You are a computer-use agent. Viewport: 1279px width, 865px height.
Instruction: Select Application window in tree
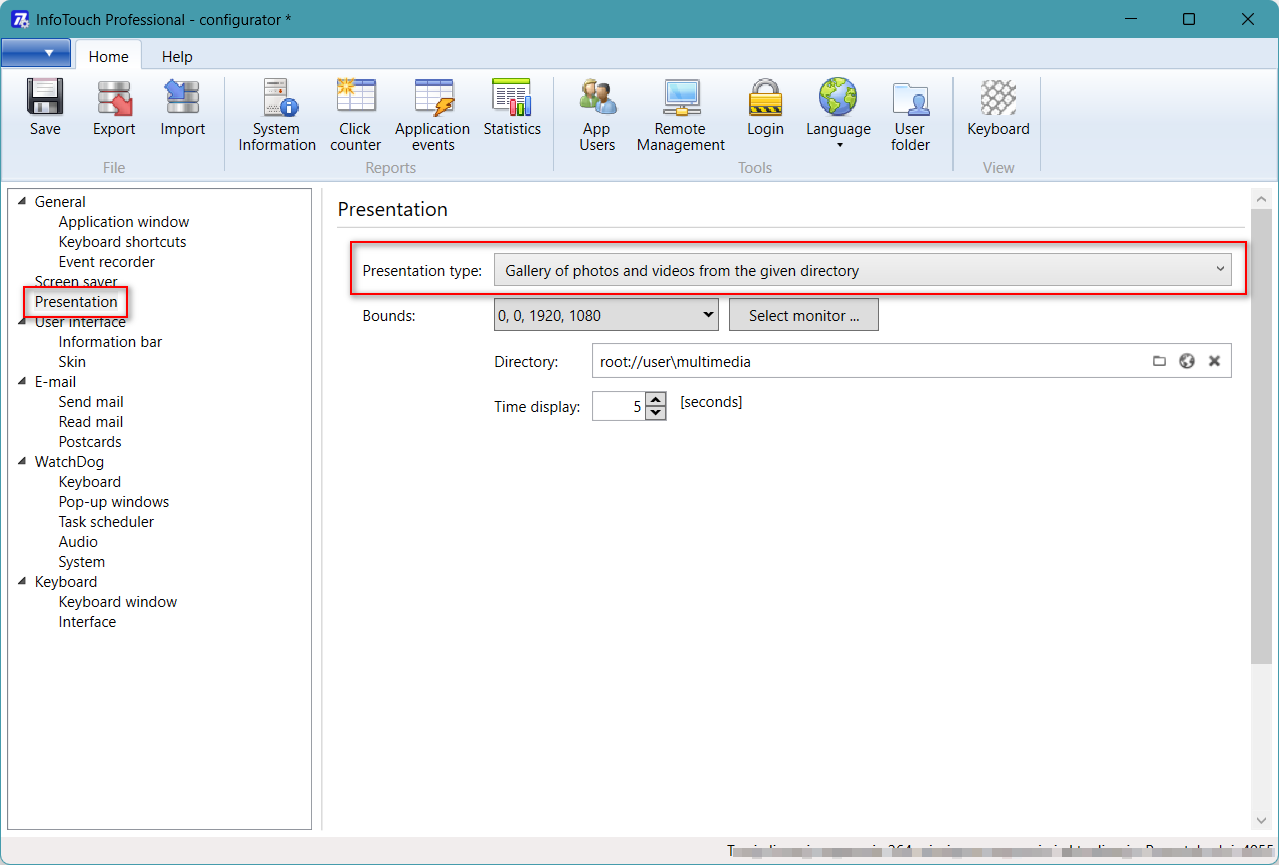point(124,221)
